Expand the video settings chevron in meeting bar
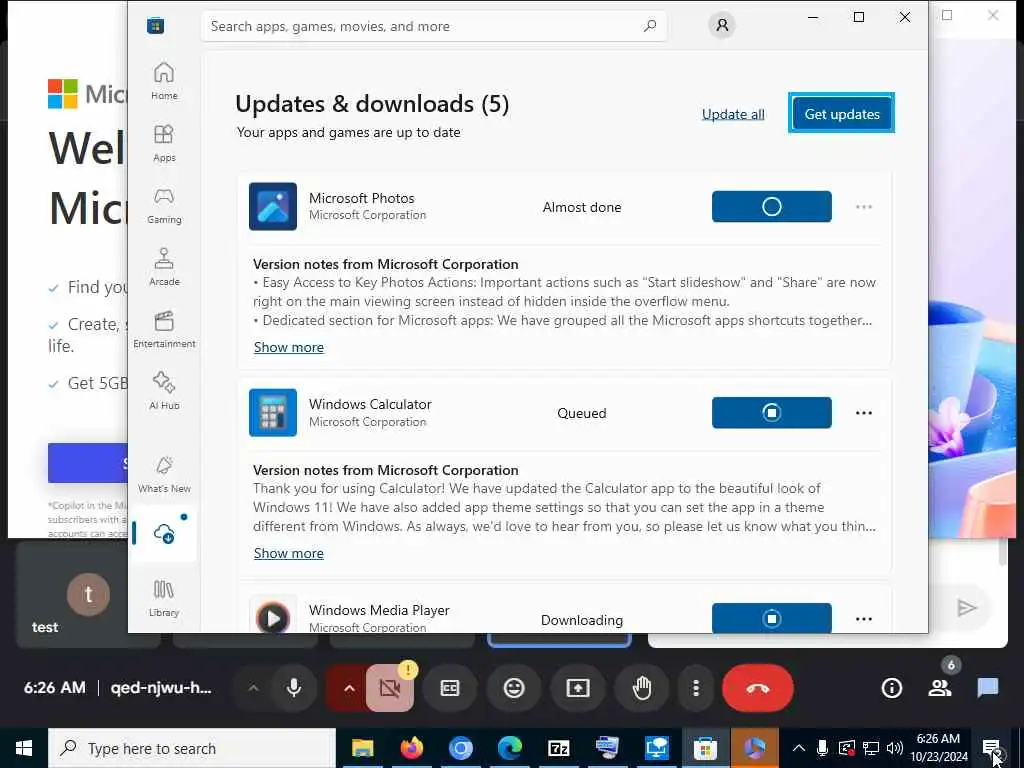Image resolution: width=1024 pixels, height=768 pixels. pos(349,688)
